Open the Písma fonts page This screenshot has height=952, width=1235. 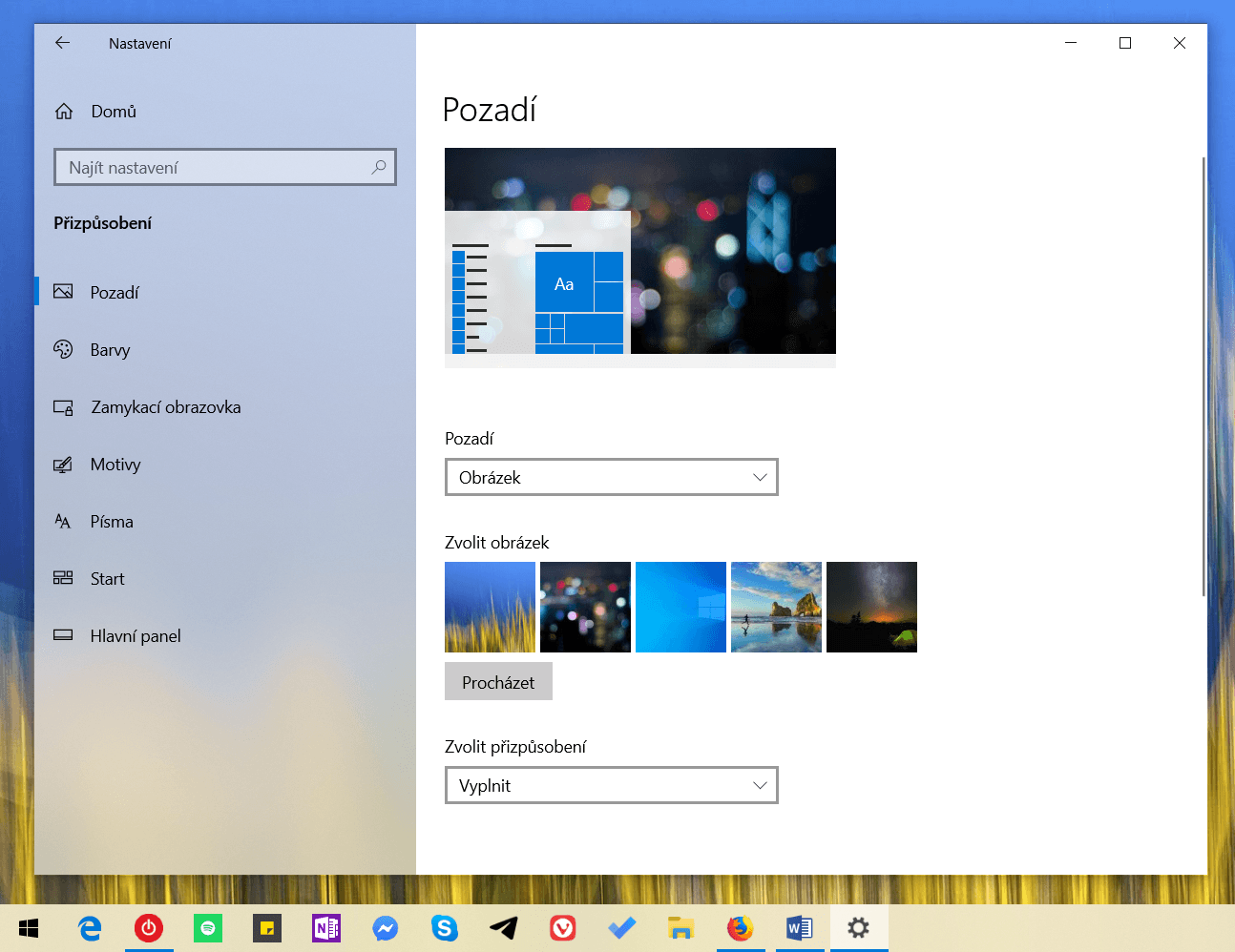pos(225,521)
